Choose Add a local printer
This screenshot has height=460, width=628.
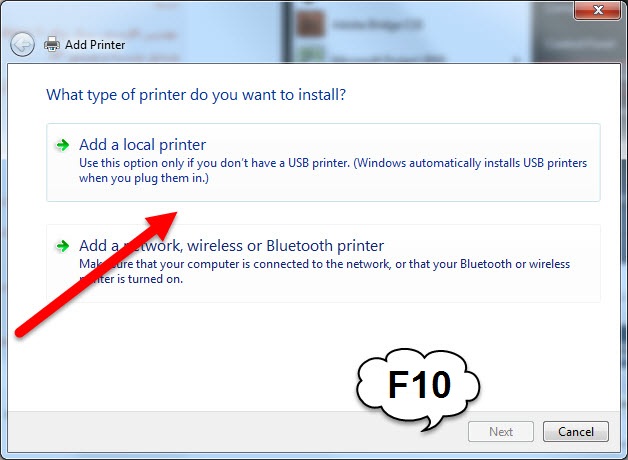pyautogui.click(x=323, y=162)
